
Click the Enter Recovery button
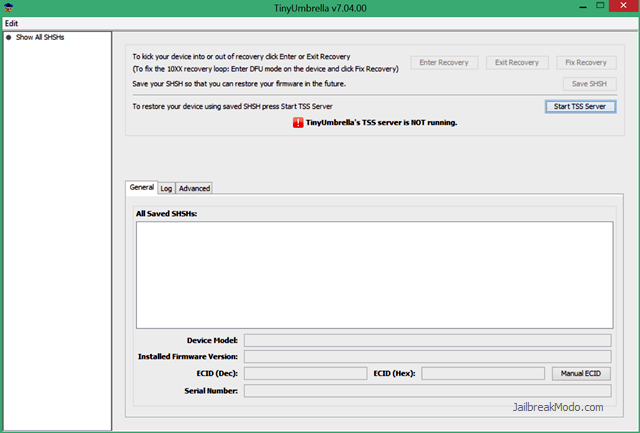point(444,62)
